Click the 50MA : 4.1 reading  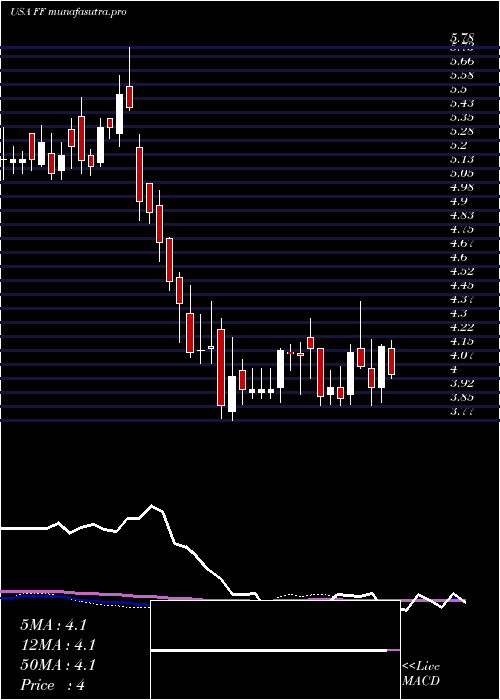click(58, 665)
